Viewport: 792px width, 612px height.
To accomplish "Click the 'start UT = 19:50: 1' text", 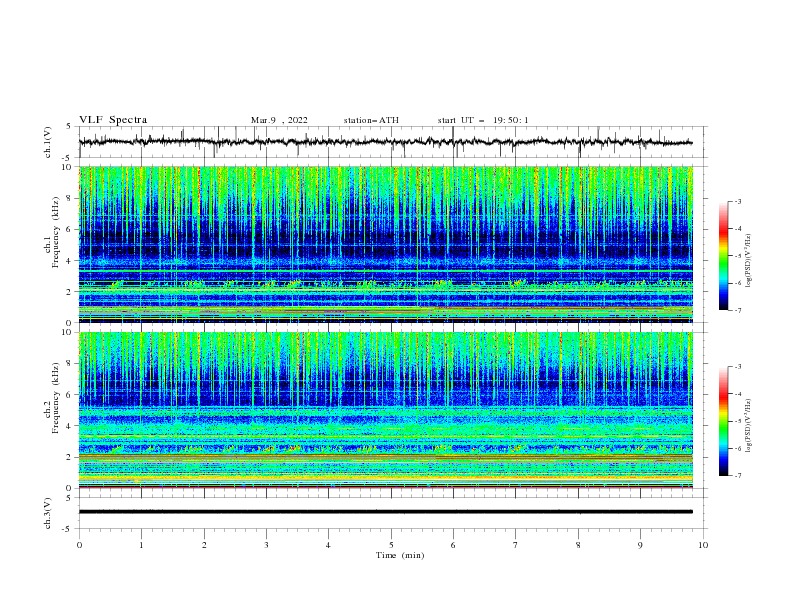I will 483,120.
